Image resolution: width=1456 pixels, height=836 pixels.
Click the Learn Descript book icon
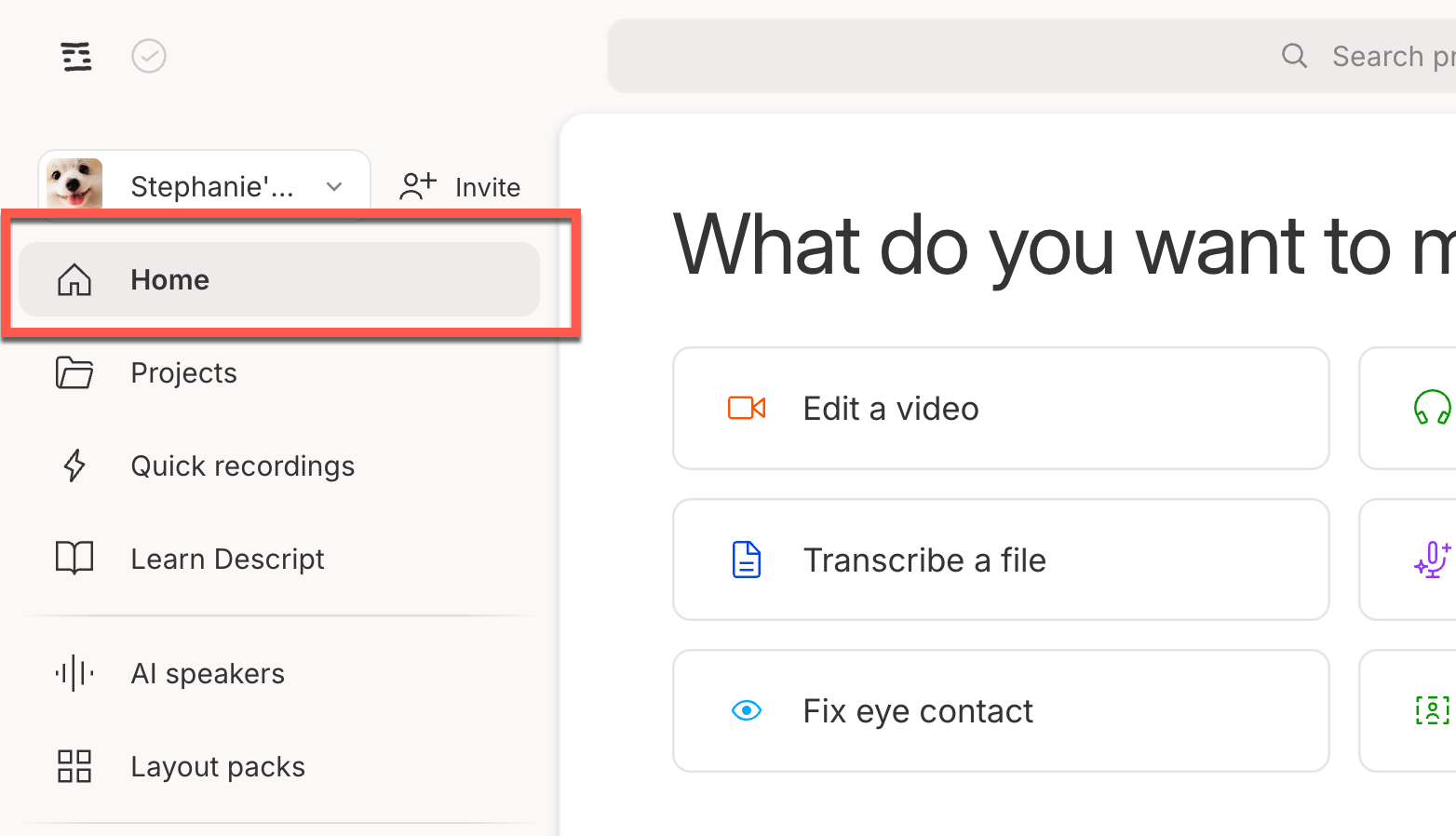[74, 559]
